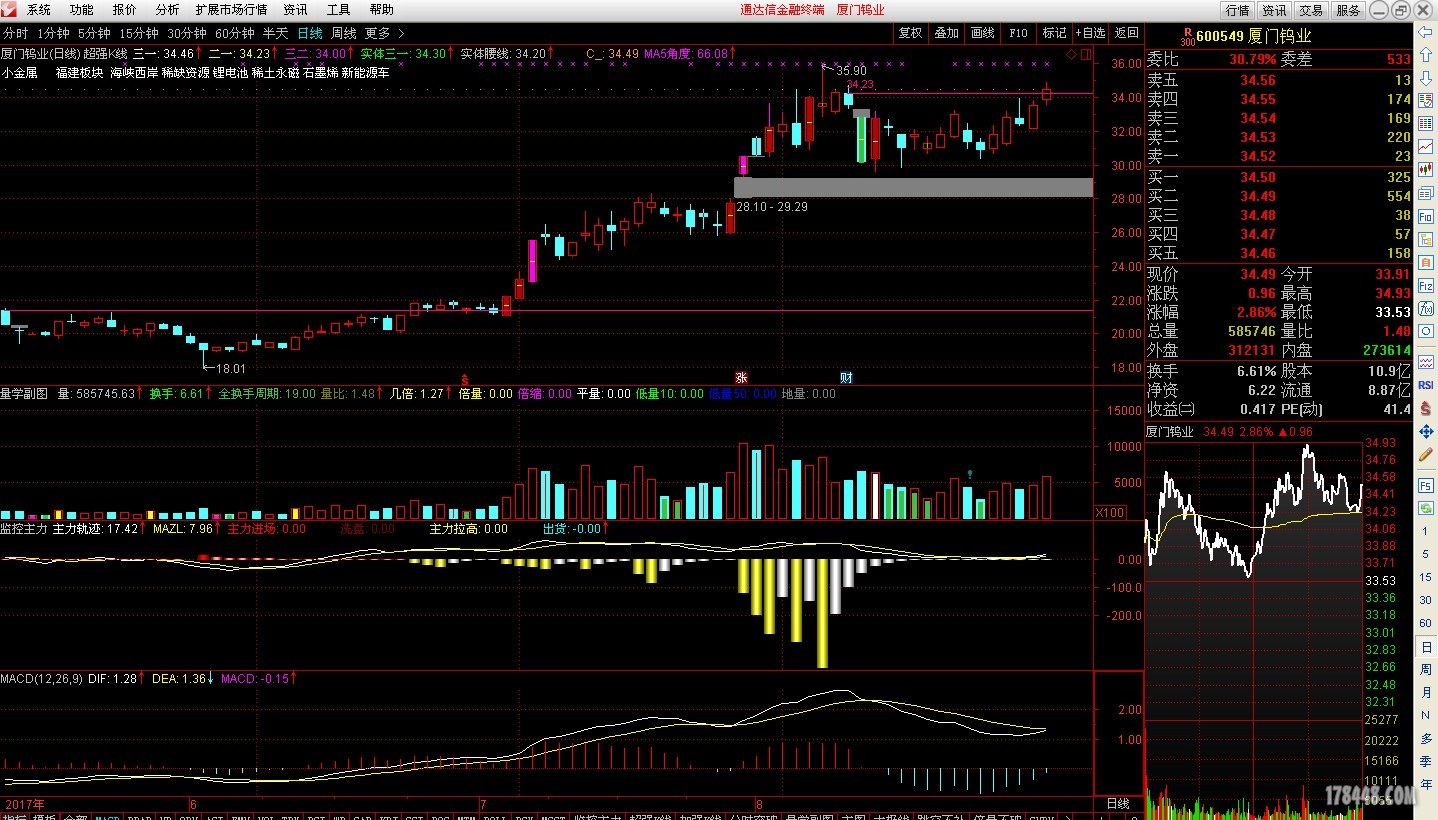Open the 小金属 sector tag

pos(20,73)
